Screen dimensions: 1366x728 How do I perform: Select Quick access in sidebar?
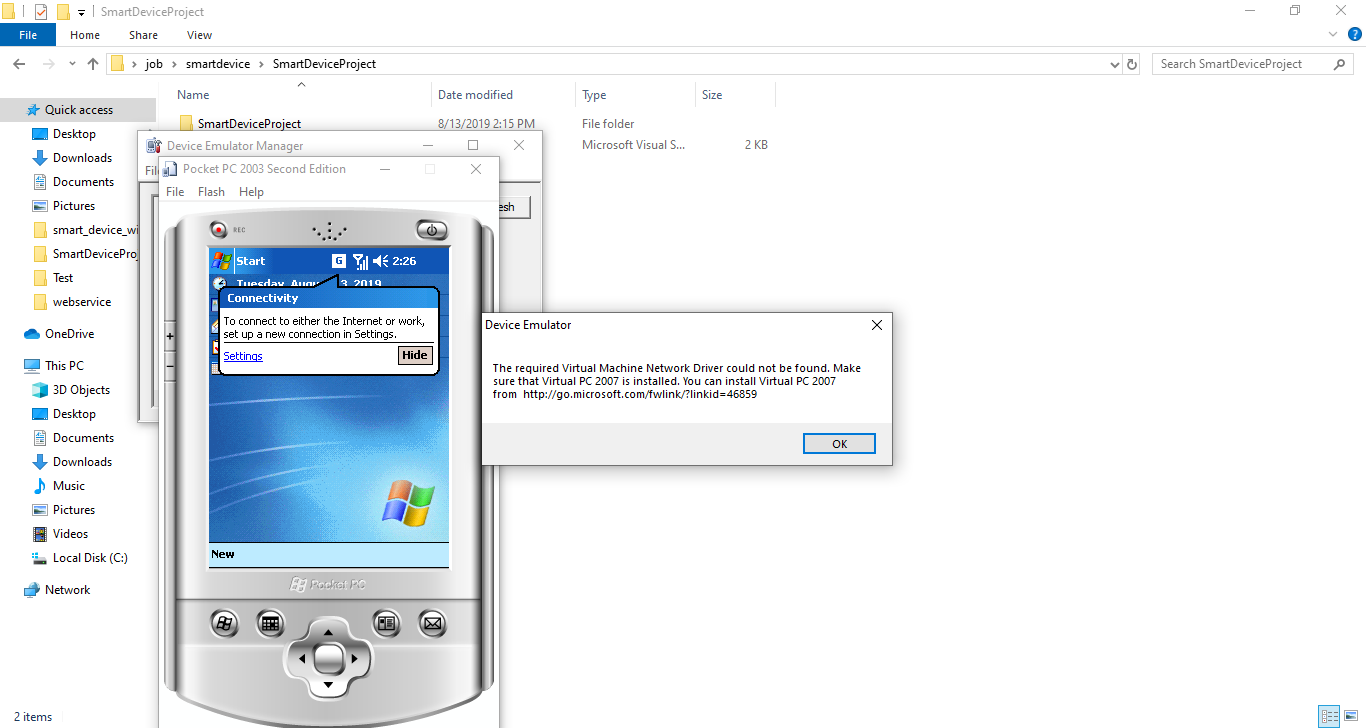pyautogui.click(x=78, y=110)
